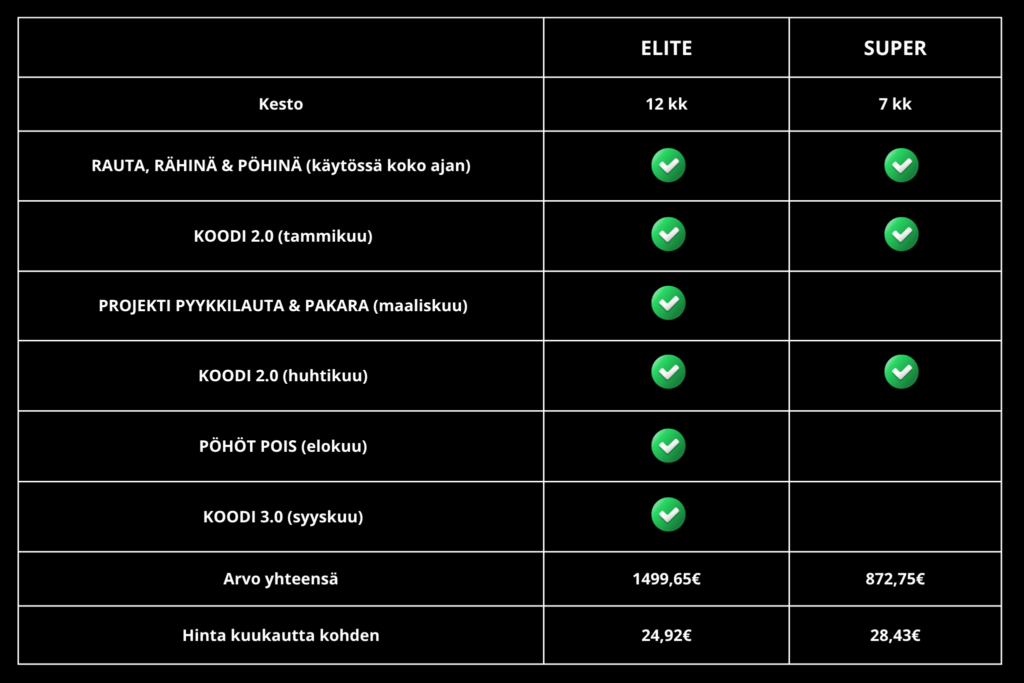1024x683 pixels.
Task: Click SUPER checkmark for RAUTA, RÄHINÄ & PÖHINÄ
Action: coord(901,165)
